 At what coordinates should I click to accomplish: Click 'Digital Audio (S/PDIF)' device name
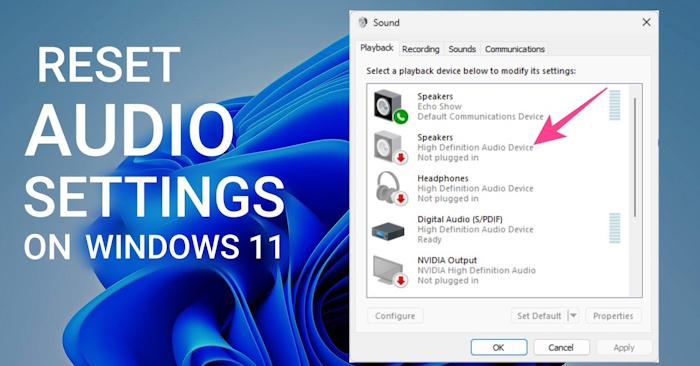tap(460, 219)
